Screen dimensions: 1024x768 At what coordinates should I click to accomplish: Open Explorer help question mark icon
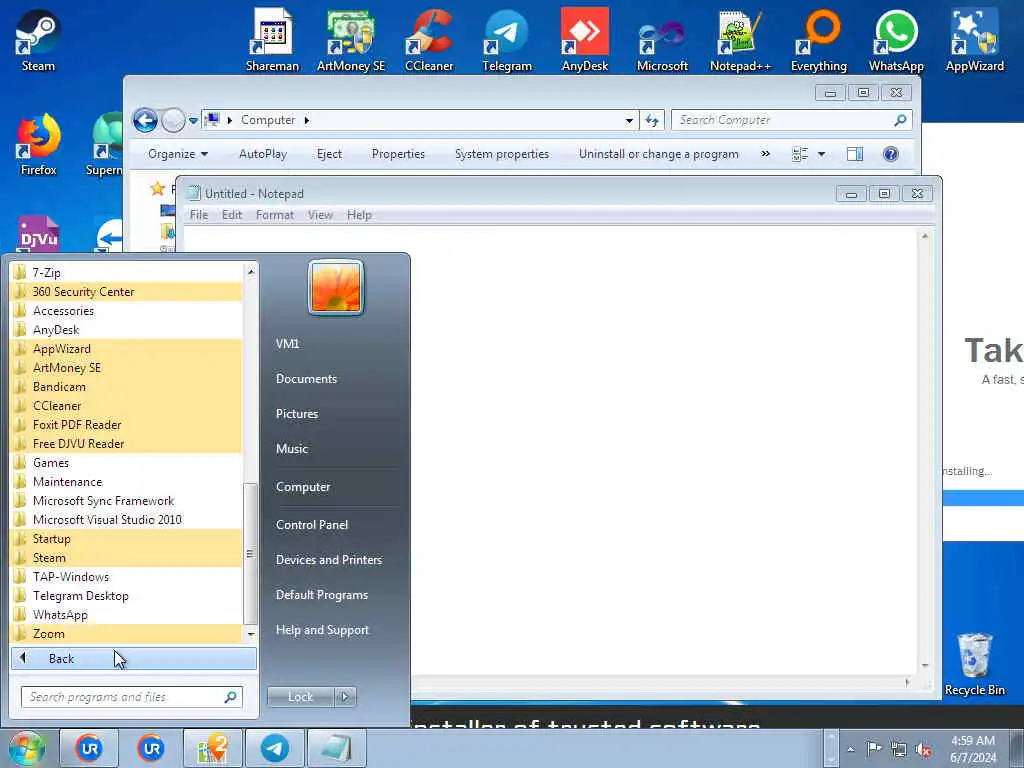point(890,154)
